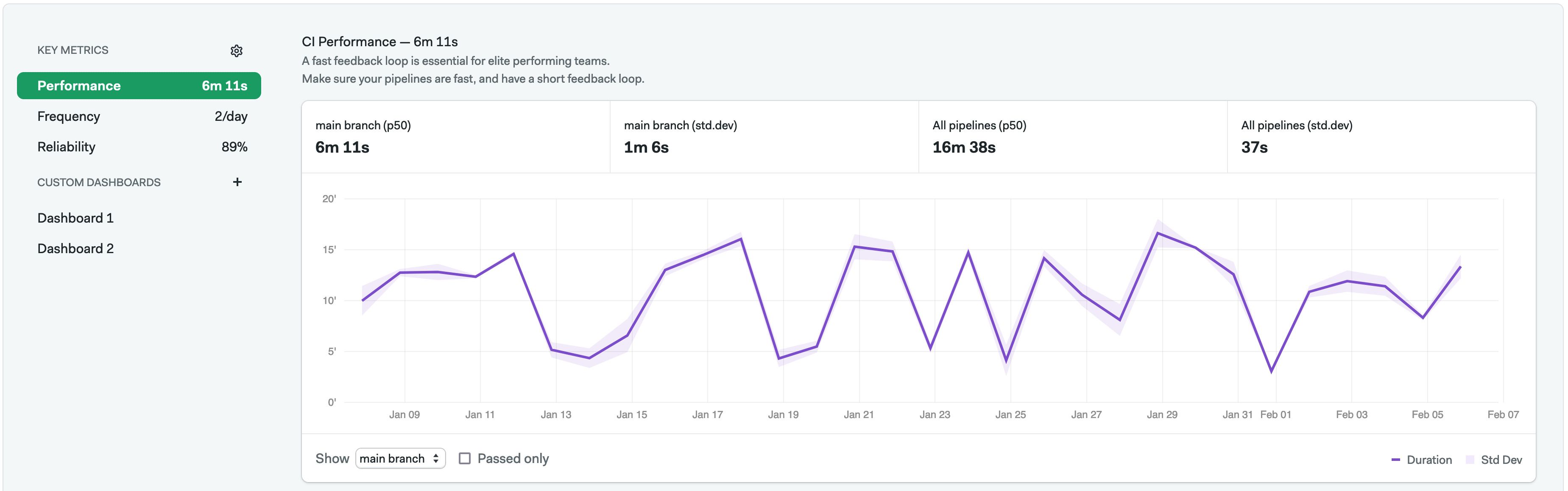Screen dimensions: 1568x491
Task: Open key metrics settings gear
Action: pos(237,50)
